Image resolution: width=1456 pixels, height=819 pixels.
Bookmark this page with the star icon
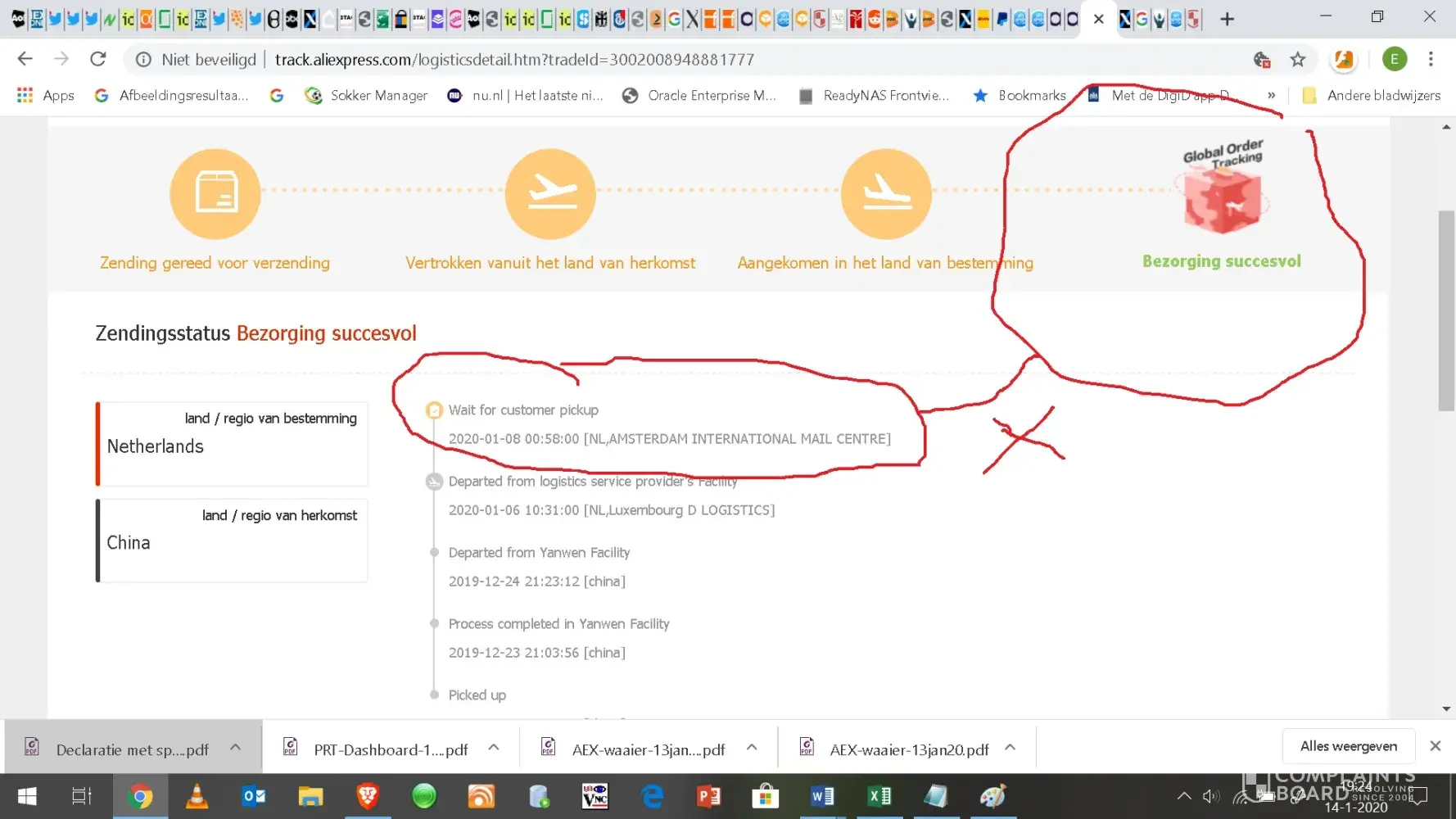(1298, 59)
